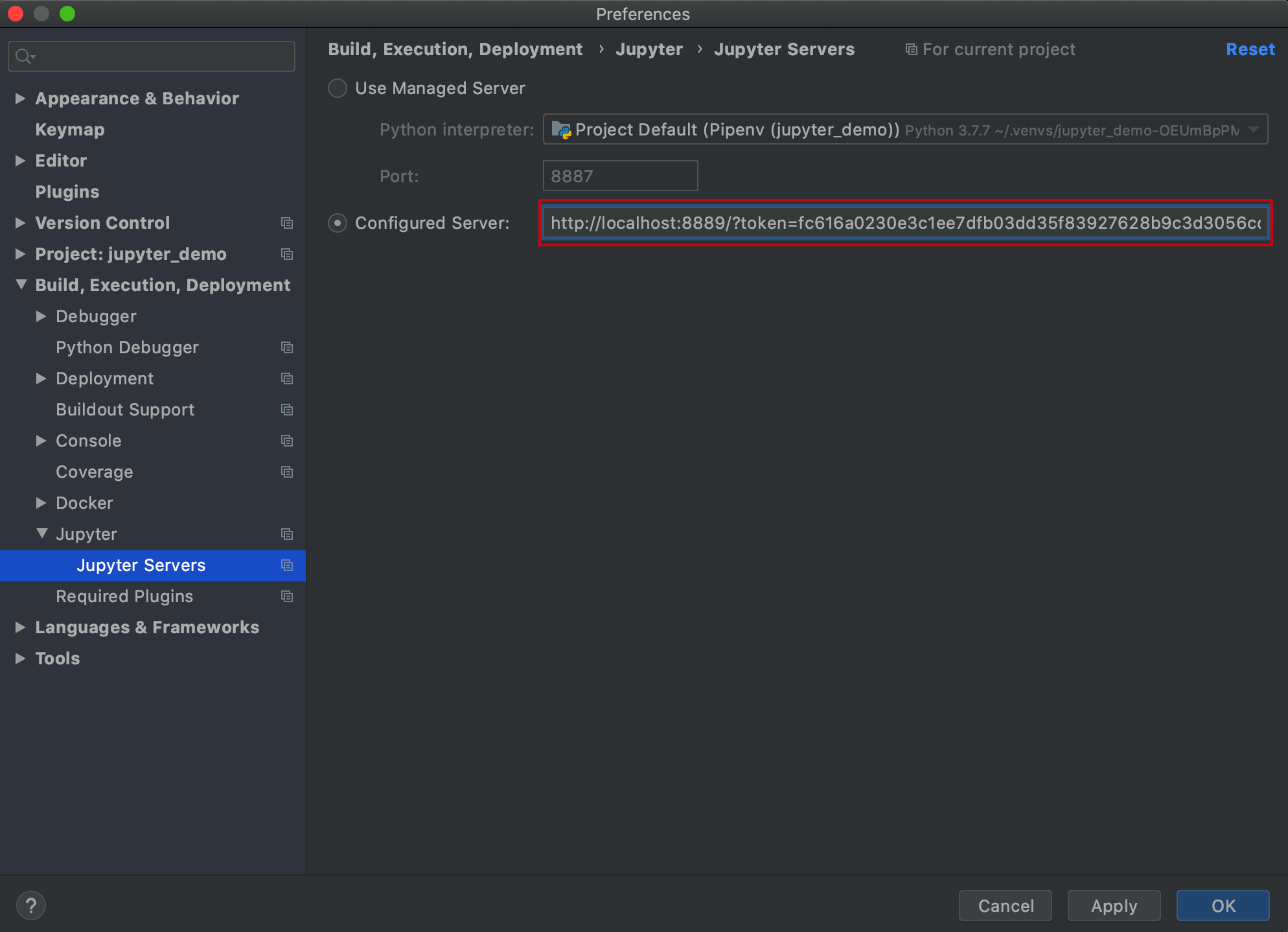Click project-level icon beside Python Debugger
Viewport: 1288px width, 932px height.
287,347
